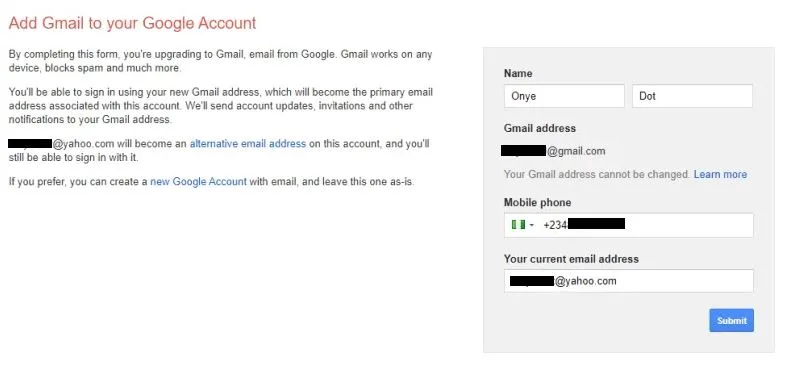
Task: Click the Gmail address label
Action: (x=540, y=129)
